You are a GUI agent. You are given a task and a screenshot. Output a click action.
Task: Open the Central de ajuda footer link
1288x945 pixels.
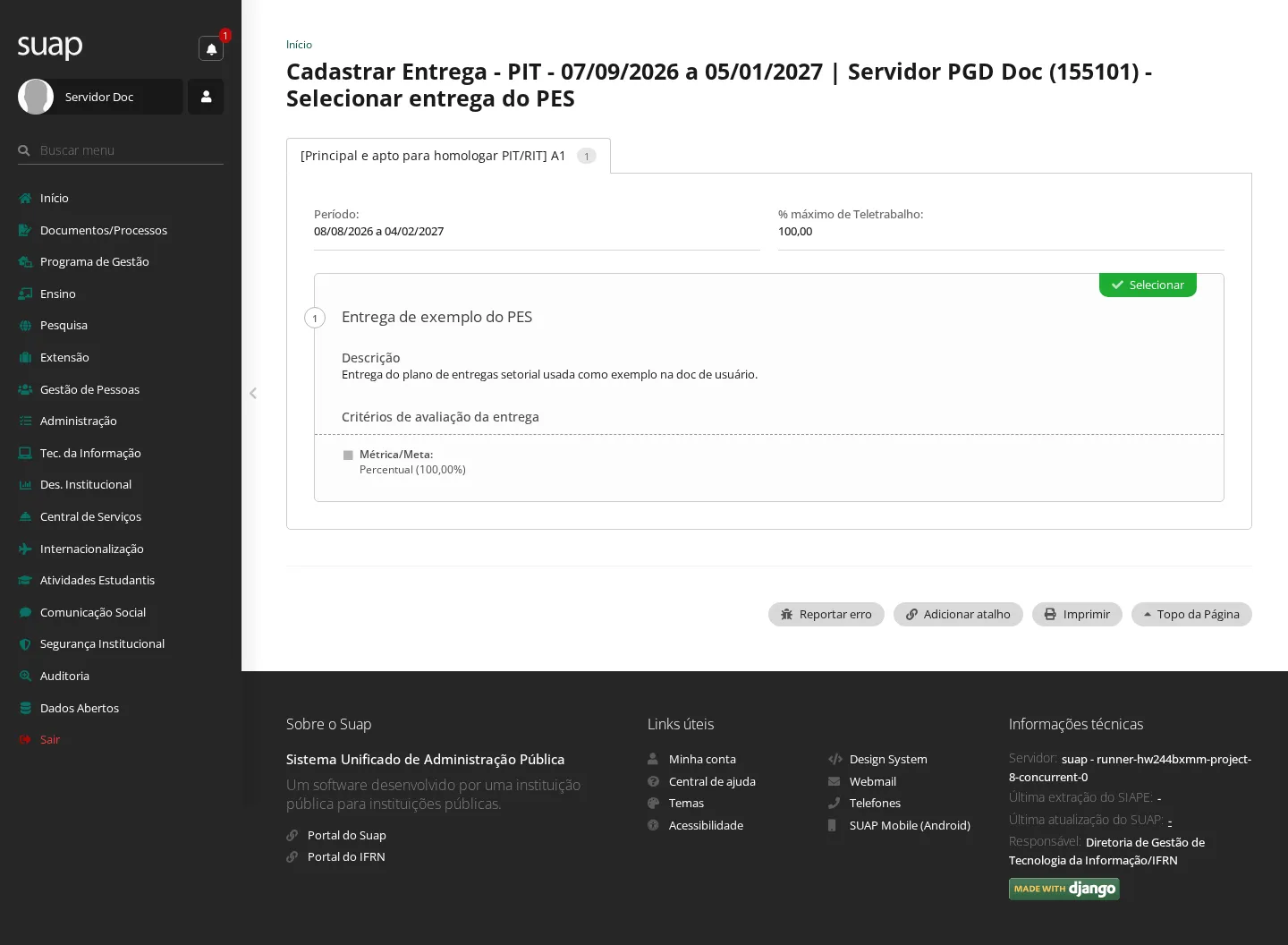pyautogui.click(x=712, y=781)
